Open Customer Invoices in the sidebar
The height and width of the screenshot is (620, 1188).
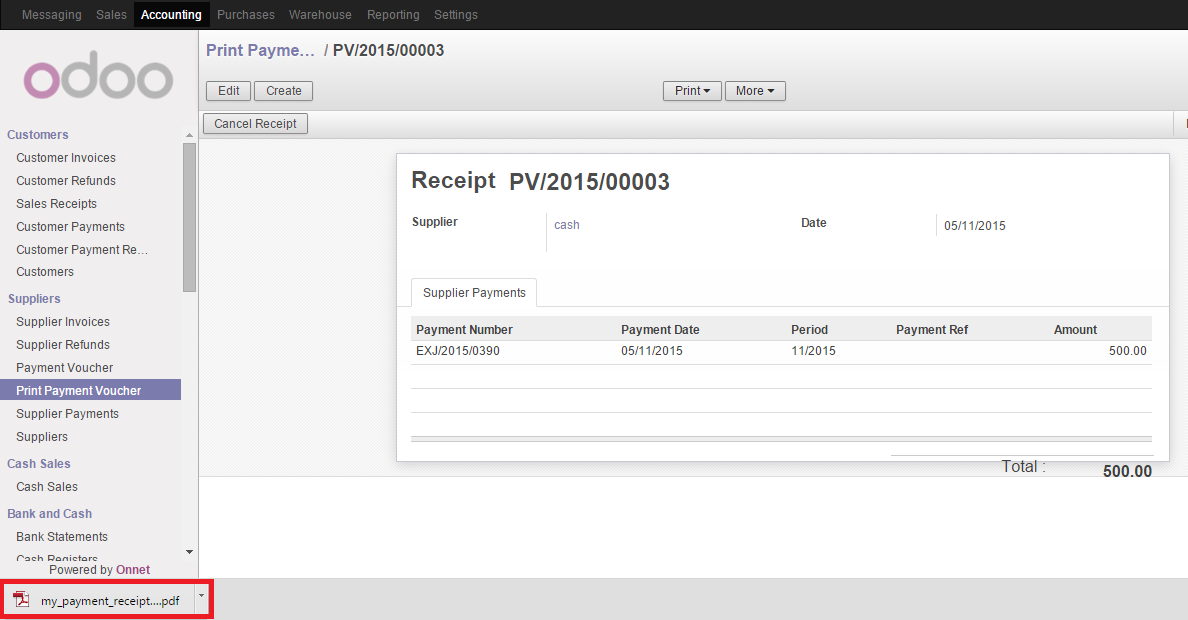[x=65, y=157]
